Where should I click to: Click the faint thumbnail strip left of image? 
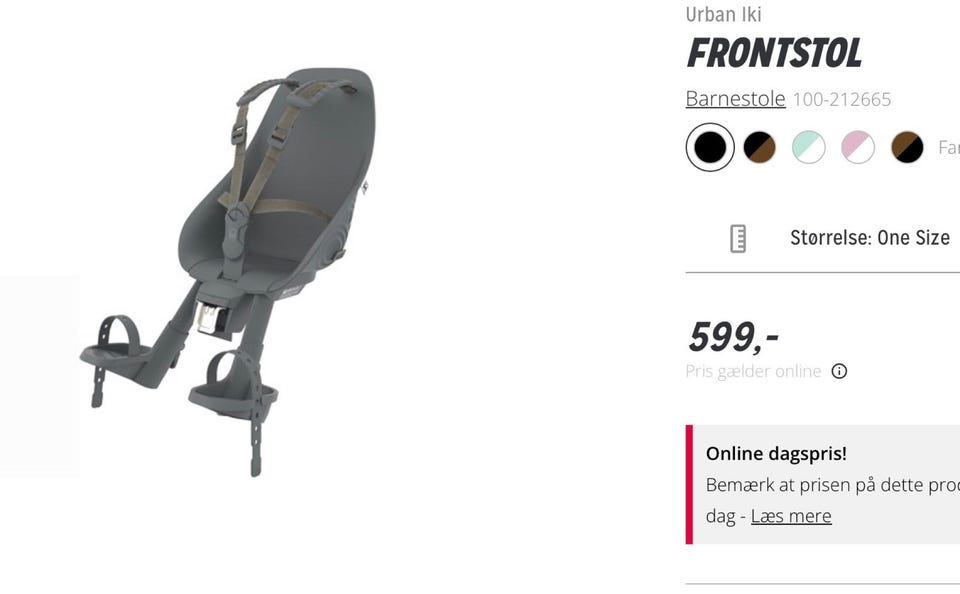[40, 376]
